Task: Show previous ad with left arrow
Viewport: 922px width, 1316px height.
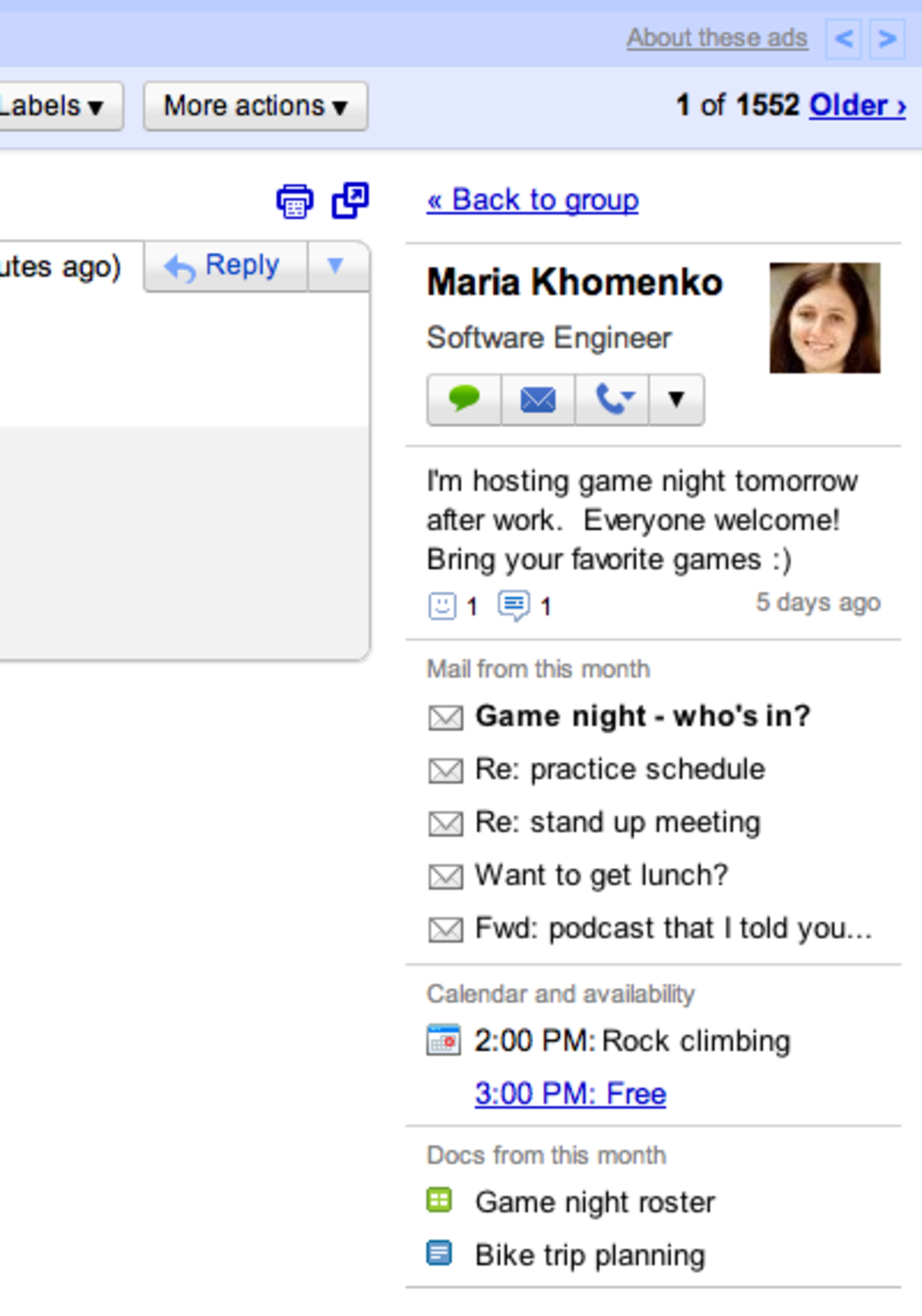Action: (844, 39)
